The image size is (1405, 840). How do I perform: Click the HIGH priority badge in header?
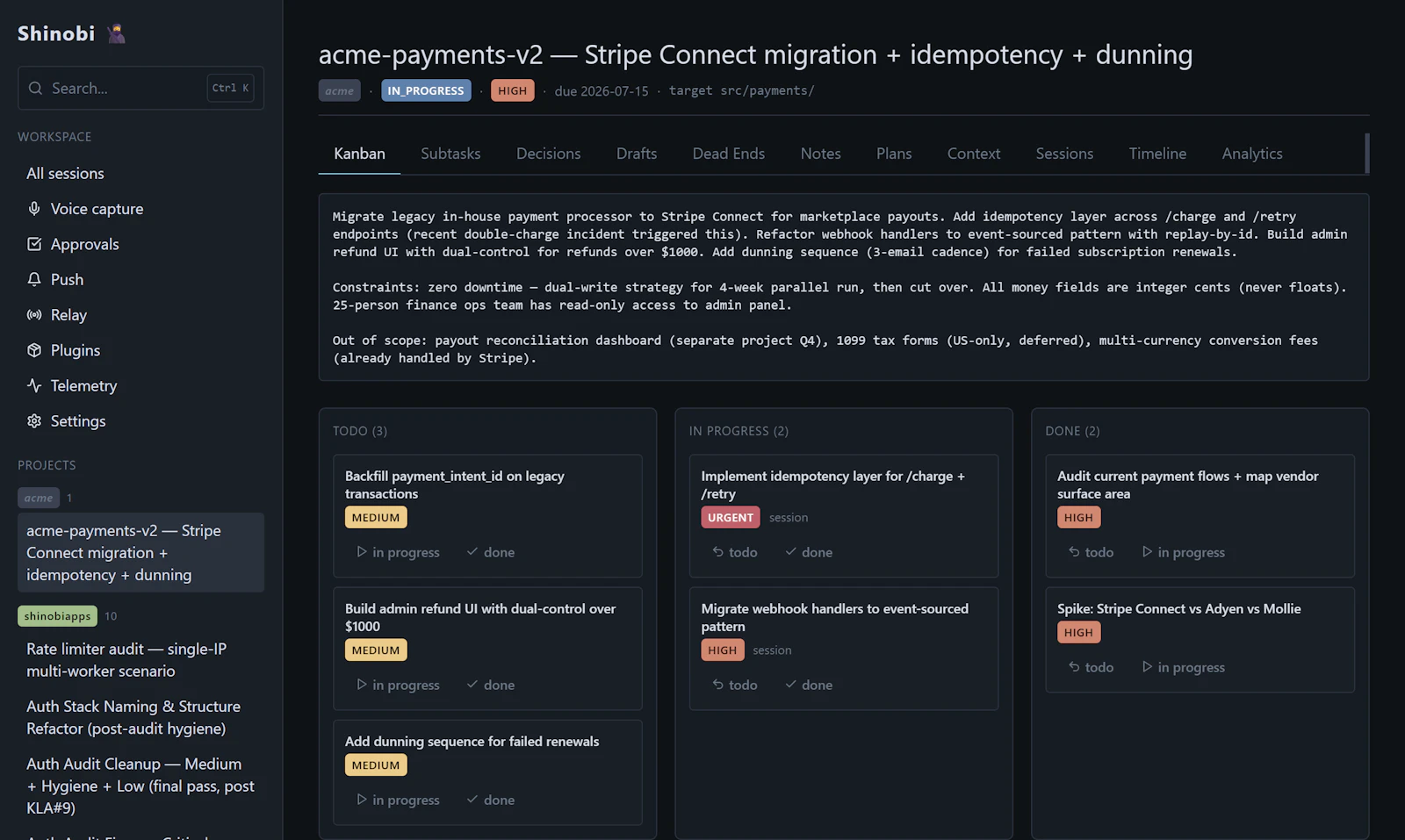click(513, 90)
